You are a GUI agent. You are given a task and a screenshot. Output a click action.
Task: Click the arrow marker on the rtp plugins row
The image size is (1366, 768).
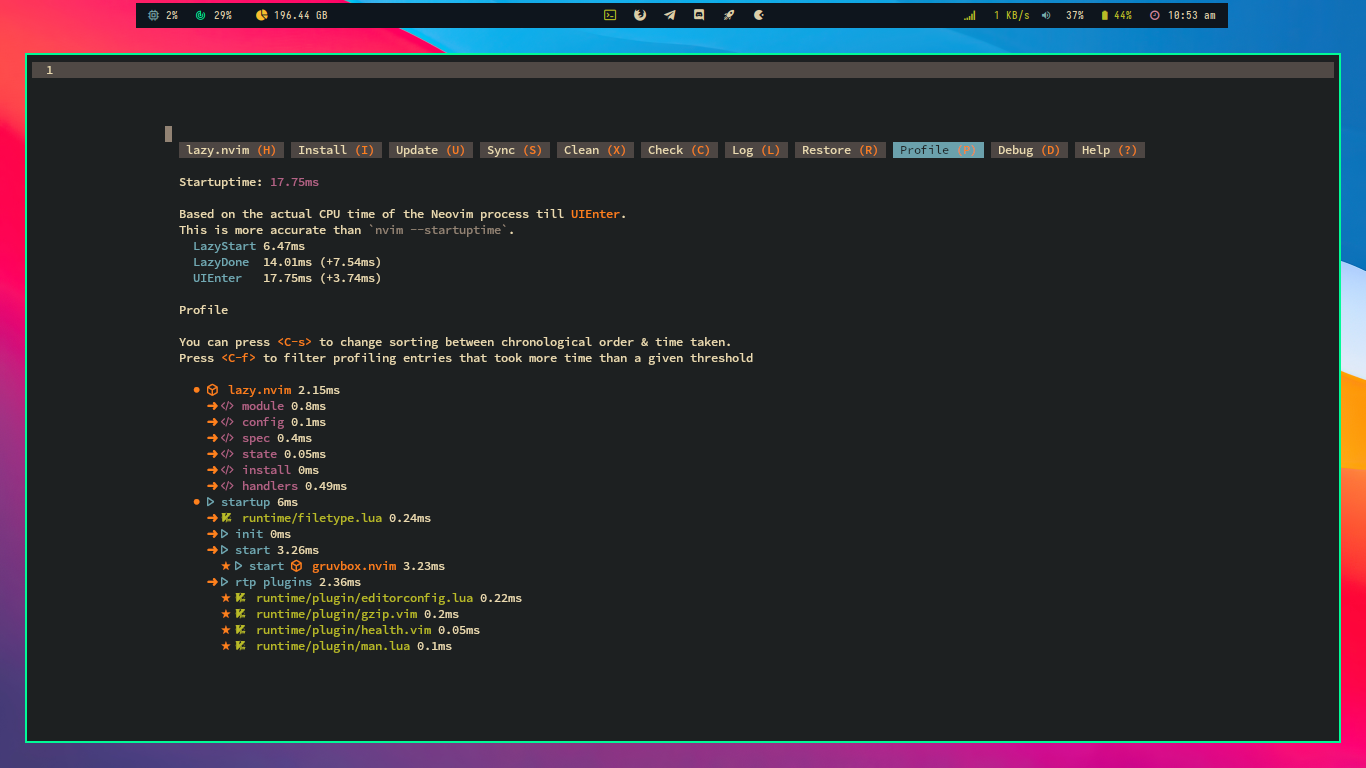[x=212, y=582]
